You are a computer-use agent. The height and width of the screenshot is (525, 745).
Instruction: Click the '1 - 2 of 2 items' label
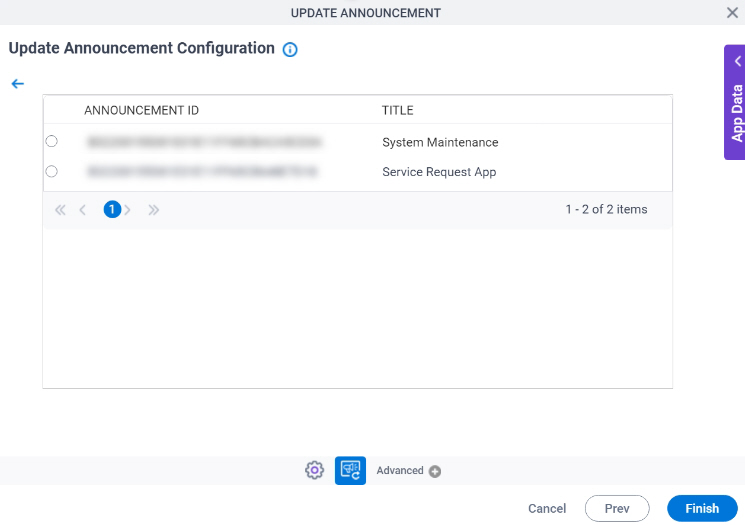coord(606,210)
